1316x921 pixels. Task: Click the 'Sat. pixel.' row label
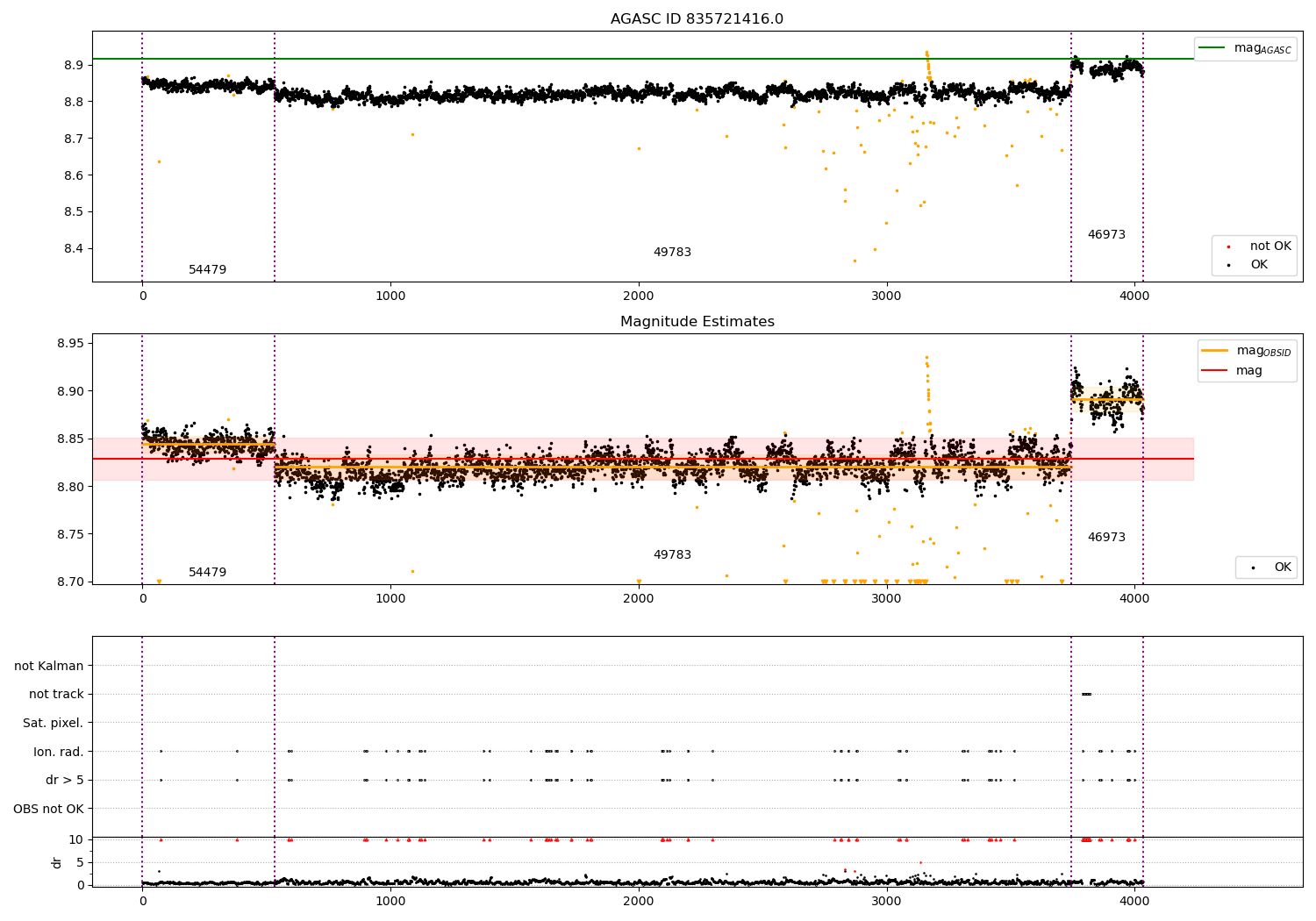[54, 723]
